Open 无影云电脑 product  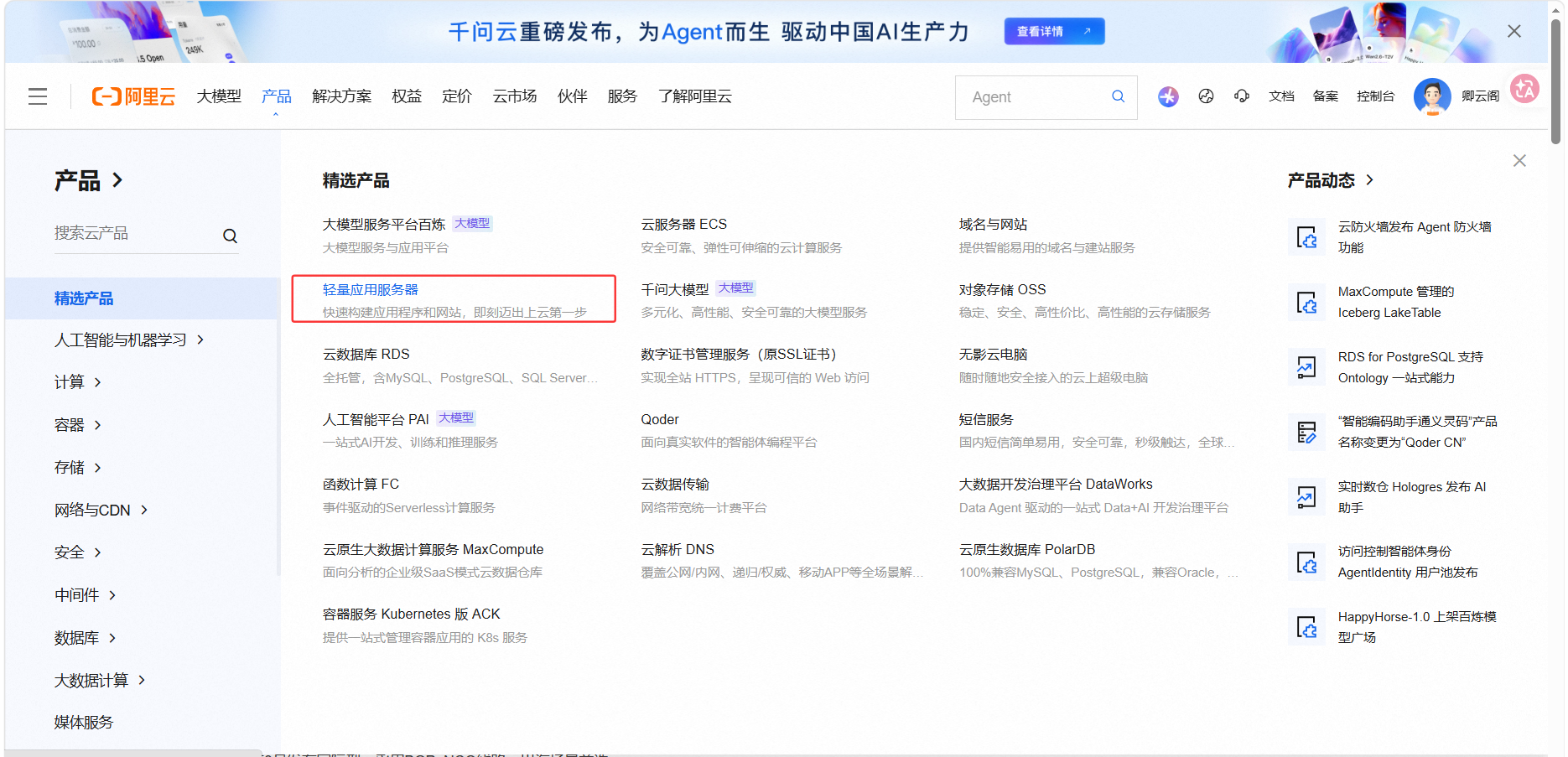[994, 355]
